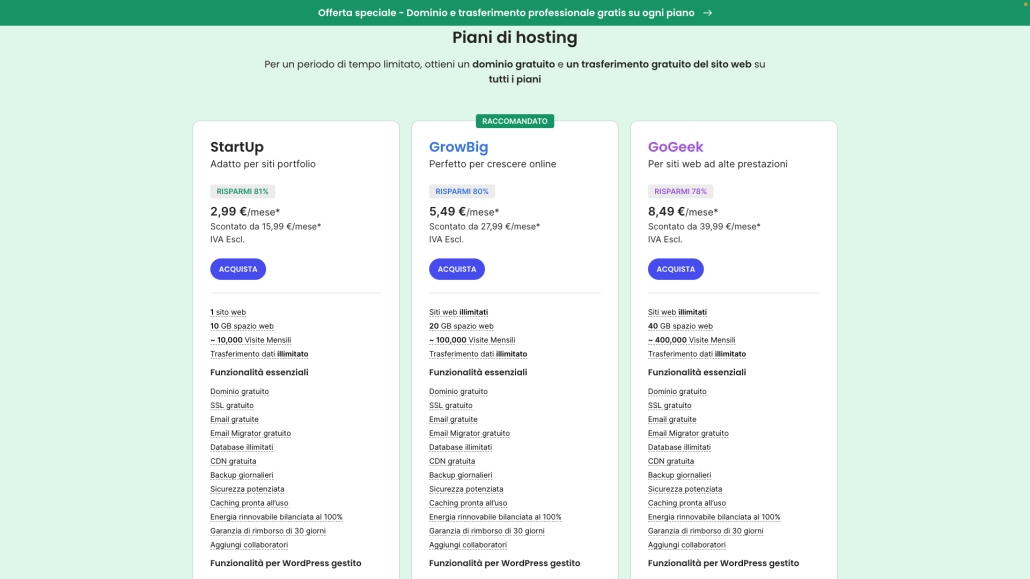
Task: Open Caching pronta all'uso under StartUp
Action: click(x=247, y=503)
